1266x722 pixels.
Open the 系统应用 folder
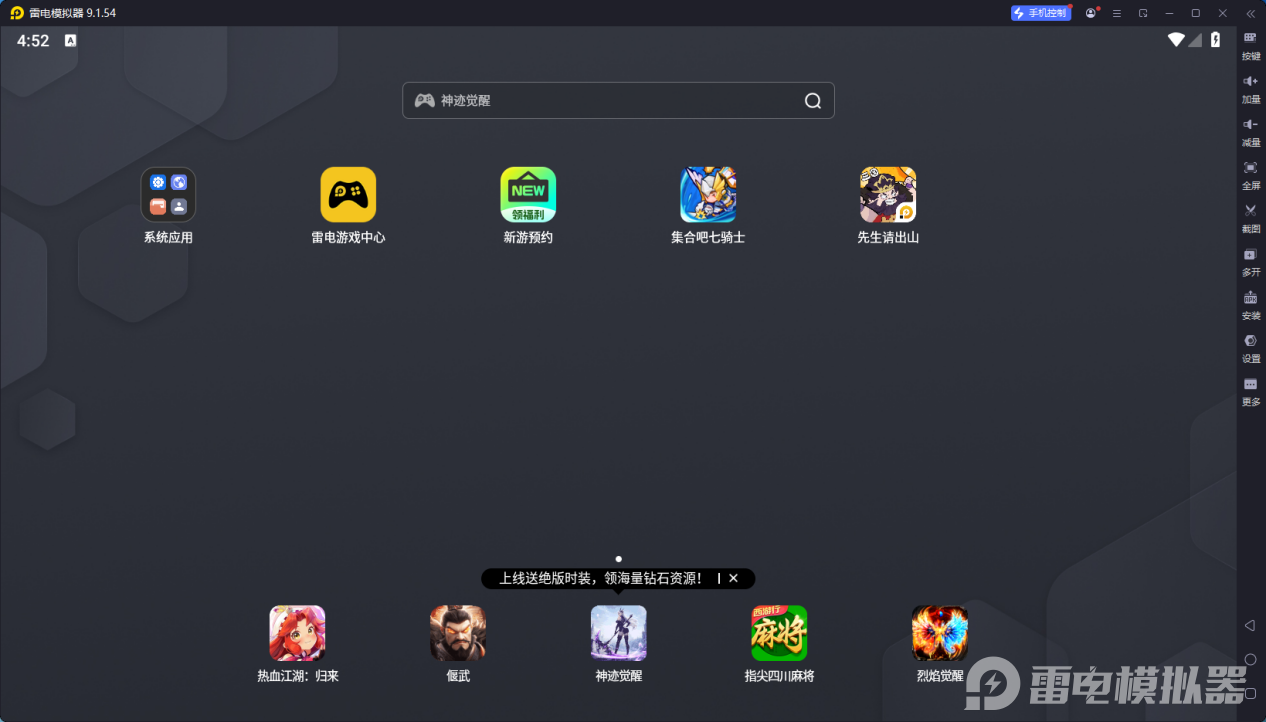pyautogui.click(x=168, y=195)
